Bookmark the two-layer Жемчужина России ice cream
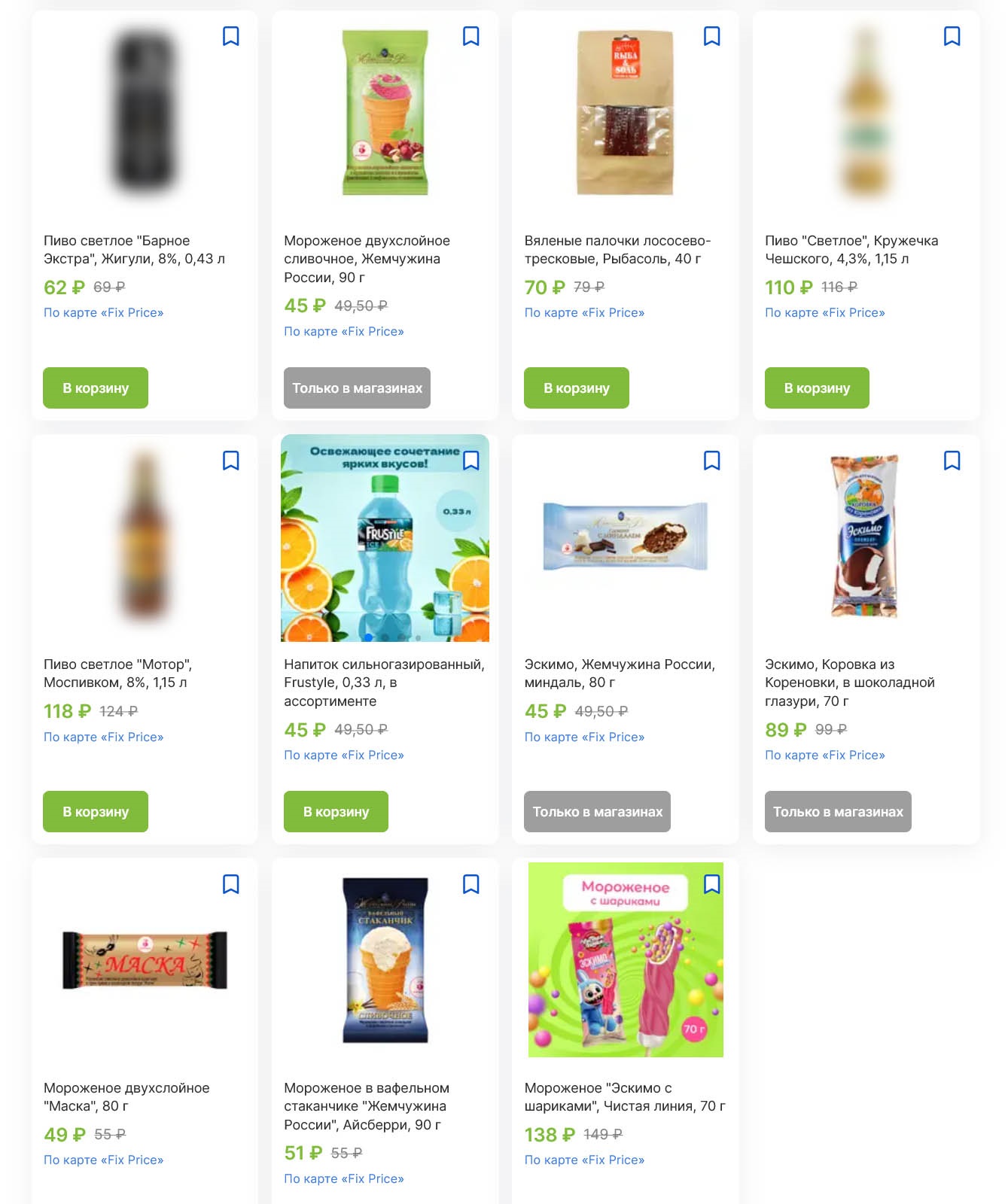The height and width of the screenshot is (1204, 1008). 471,36
